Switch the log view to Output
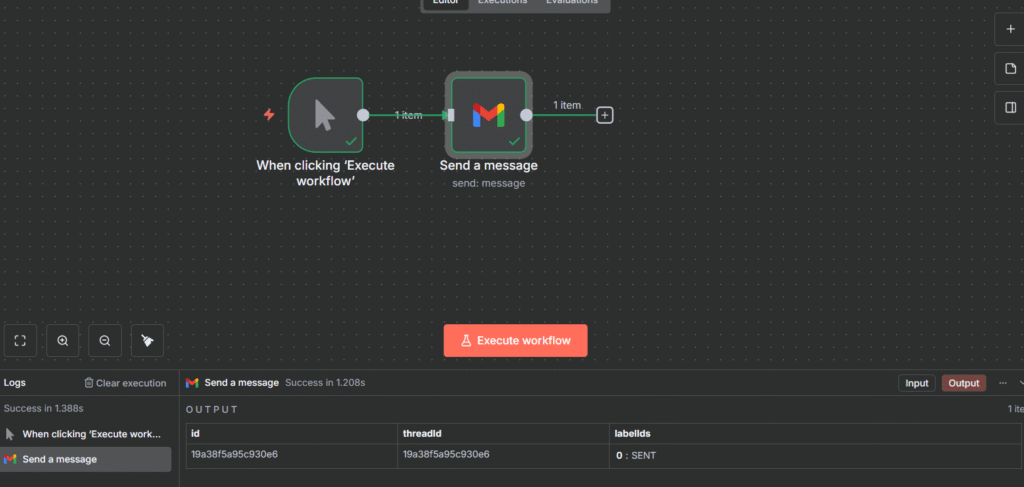Screen dimensions: 1024x487 pos(964,383)
